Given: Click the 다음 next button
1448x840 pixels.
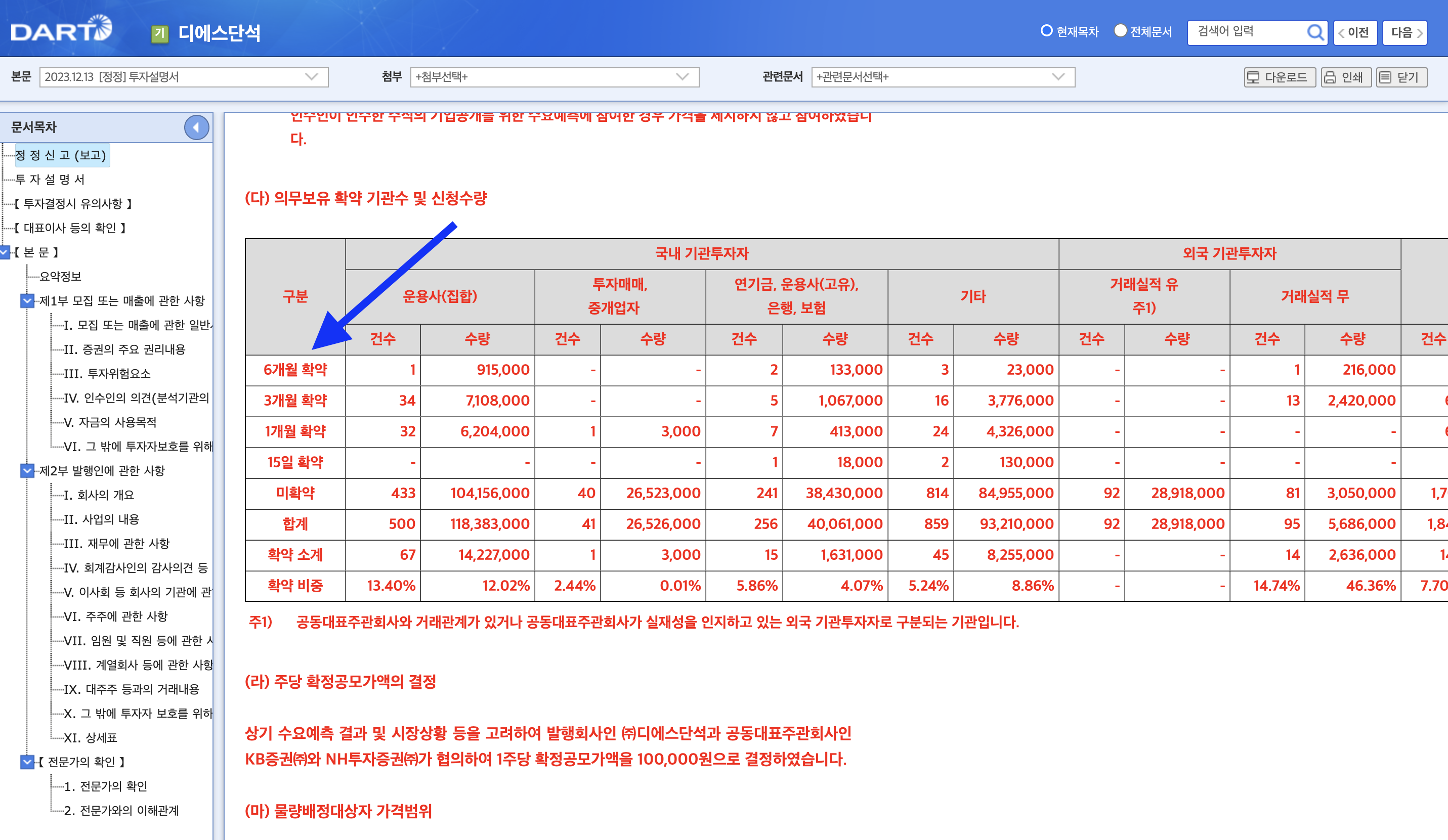Looking at the screenshot, I should click(1404, 32).
